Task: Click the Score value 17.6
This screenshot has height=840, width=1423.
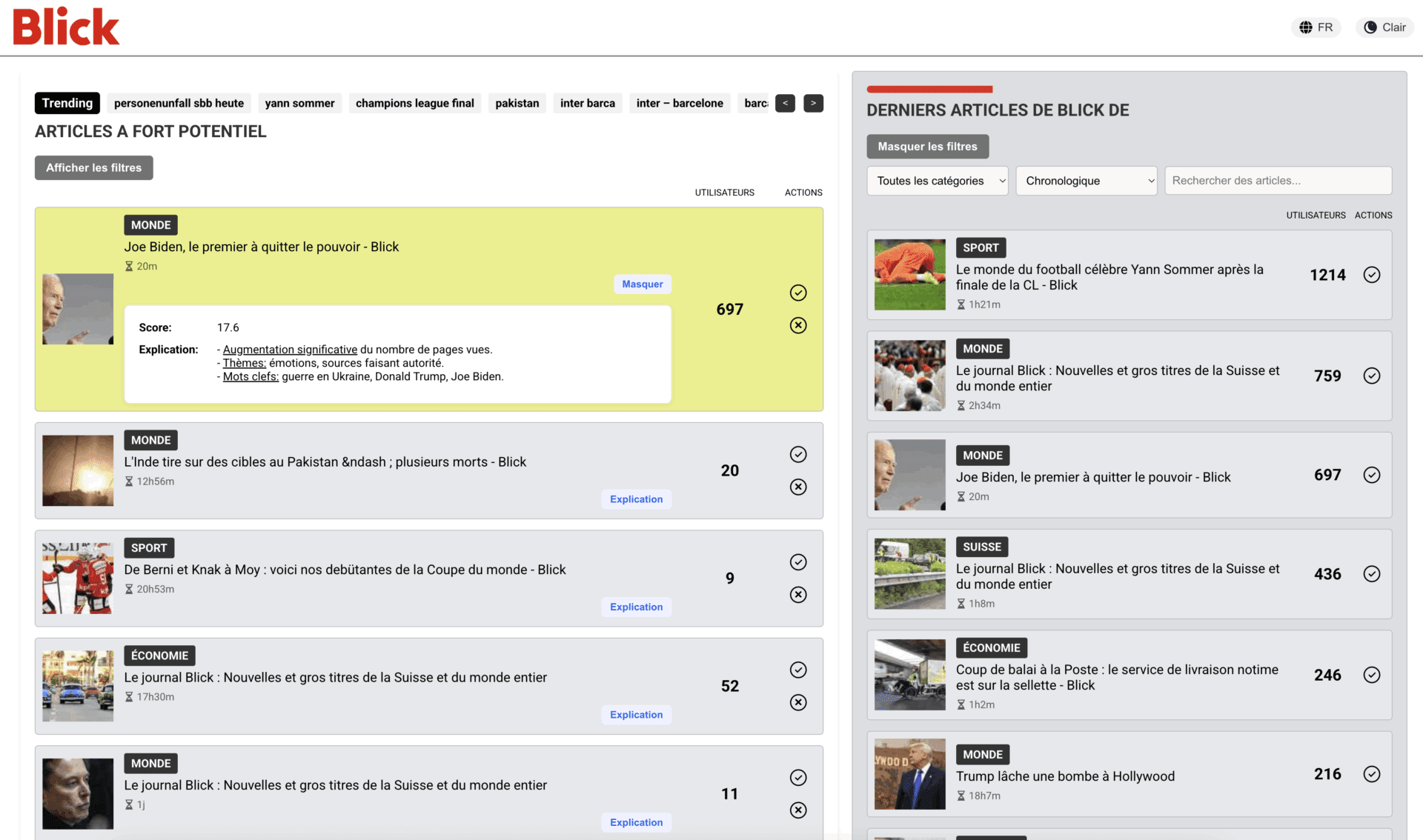Action: (228, 327)
